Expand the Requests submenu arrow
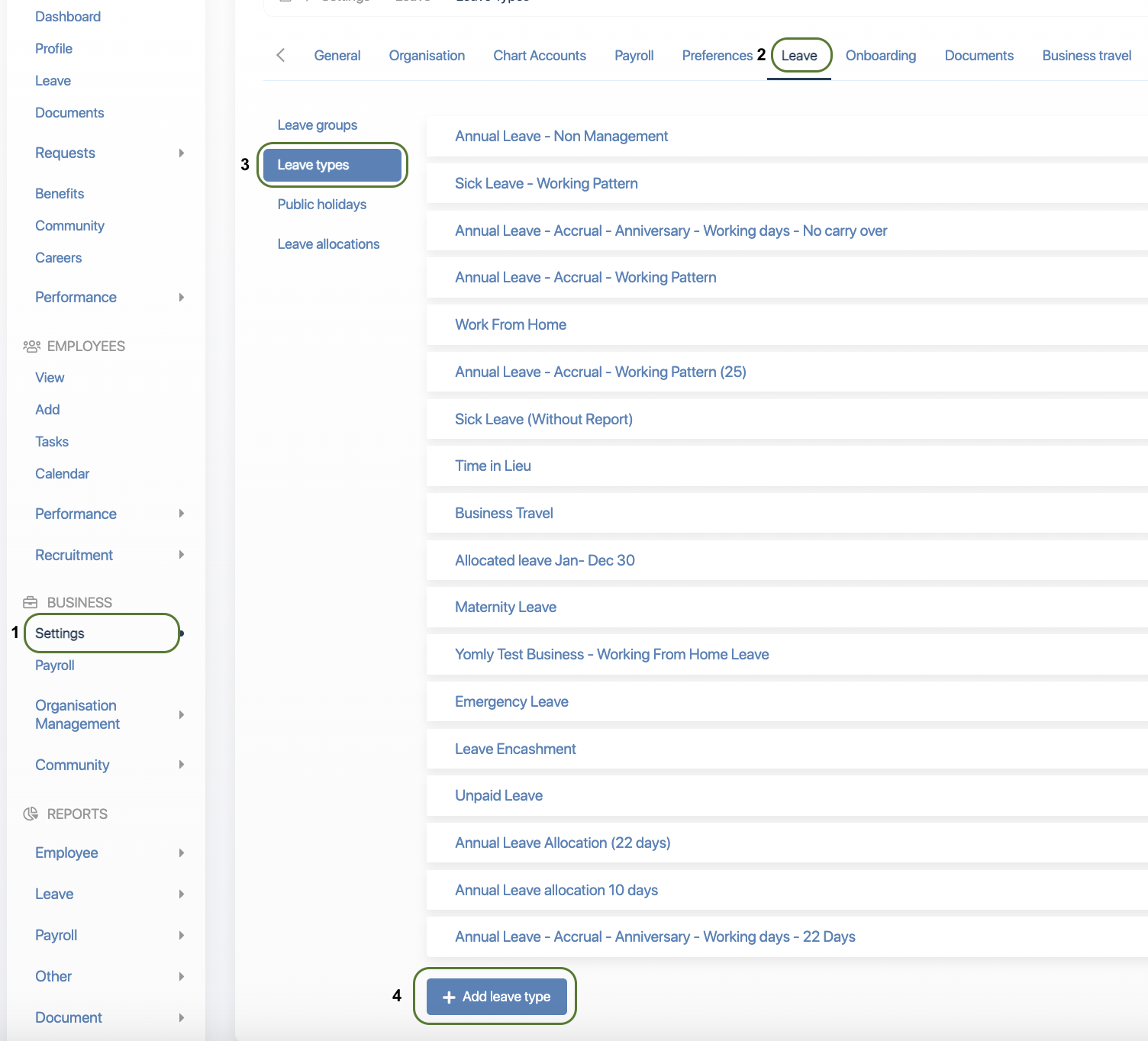The width and height of the screenshot is (1148, 1041). tap(182, 153)
